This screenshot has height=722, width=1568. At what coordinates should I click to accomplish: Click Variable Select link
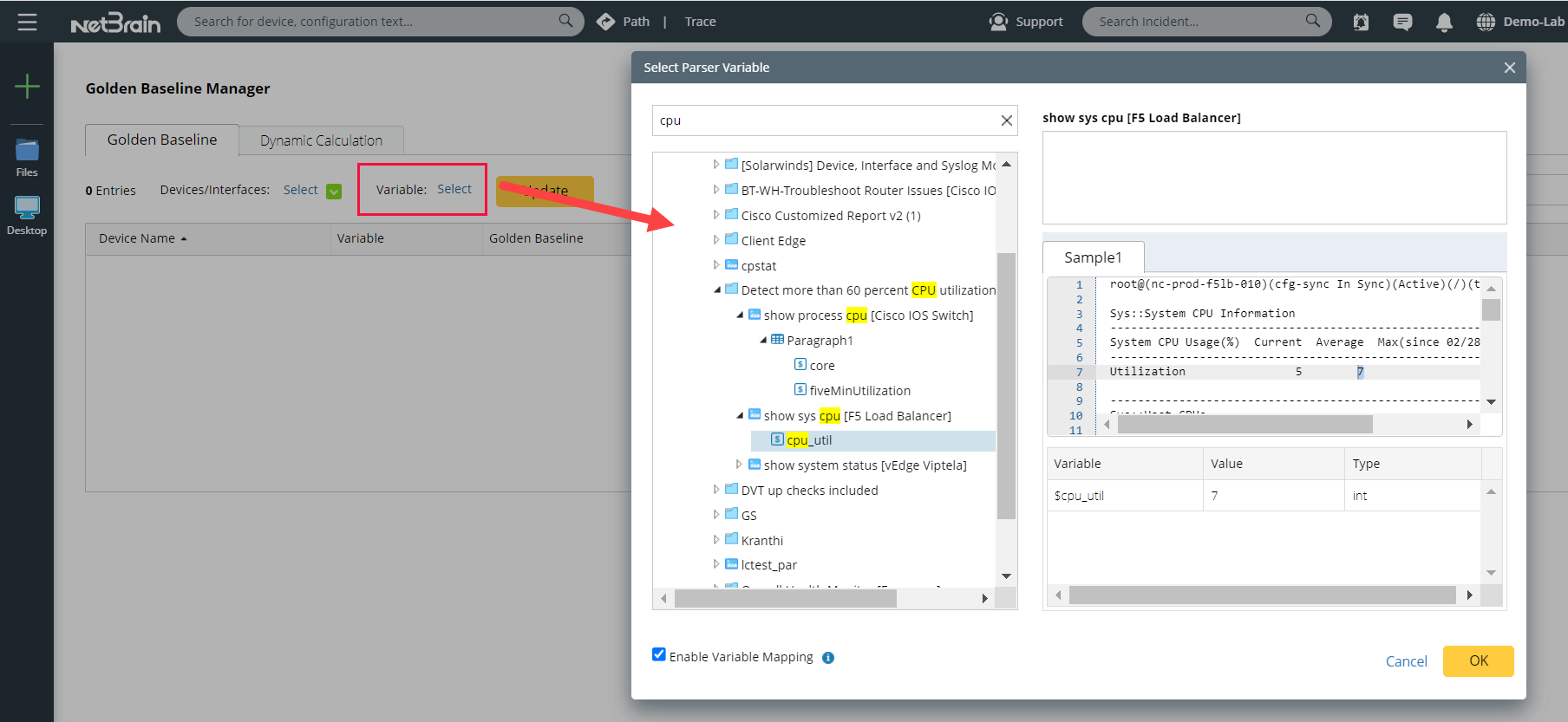point(454,189)
